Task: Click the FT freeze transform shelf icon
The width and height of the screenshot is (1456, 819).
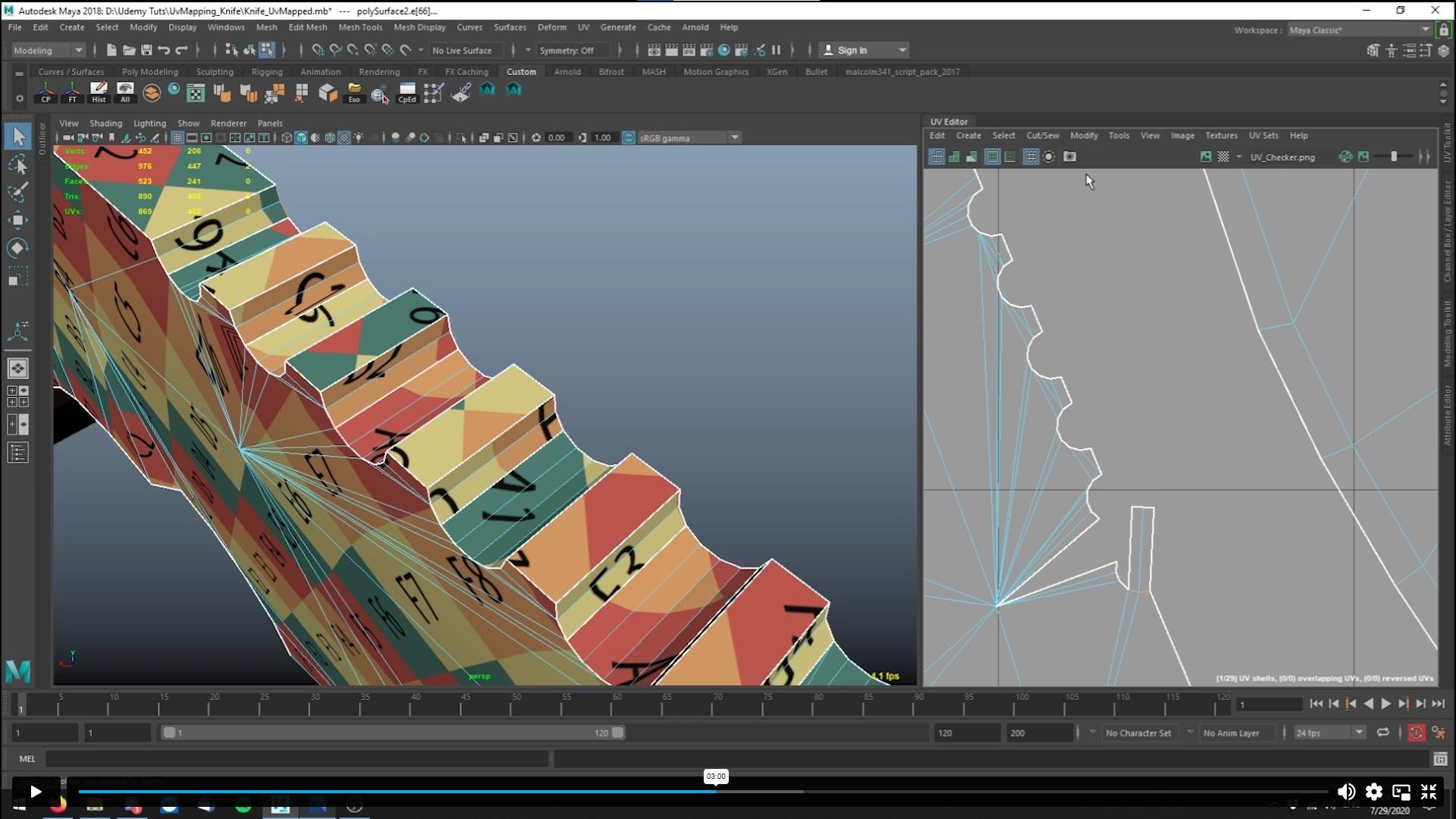Action: [x=72, y=93]
